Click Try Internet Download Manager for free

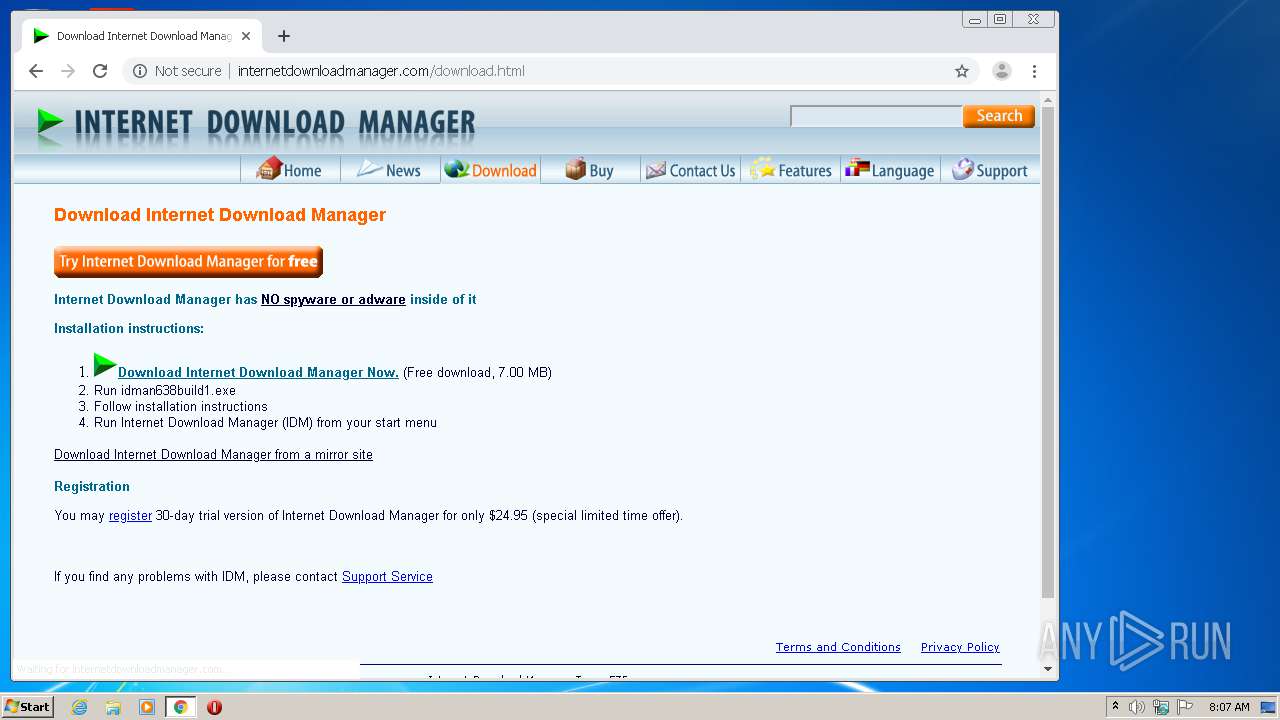188,262
